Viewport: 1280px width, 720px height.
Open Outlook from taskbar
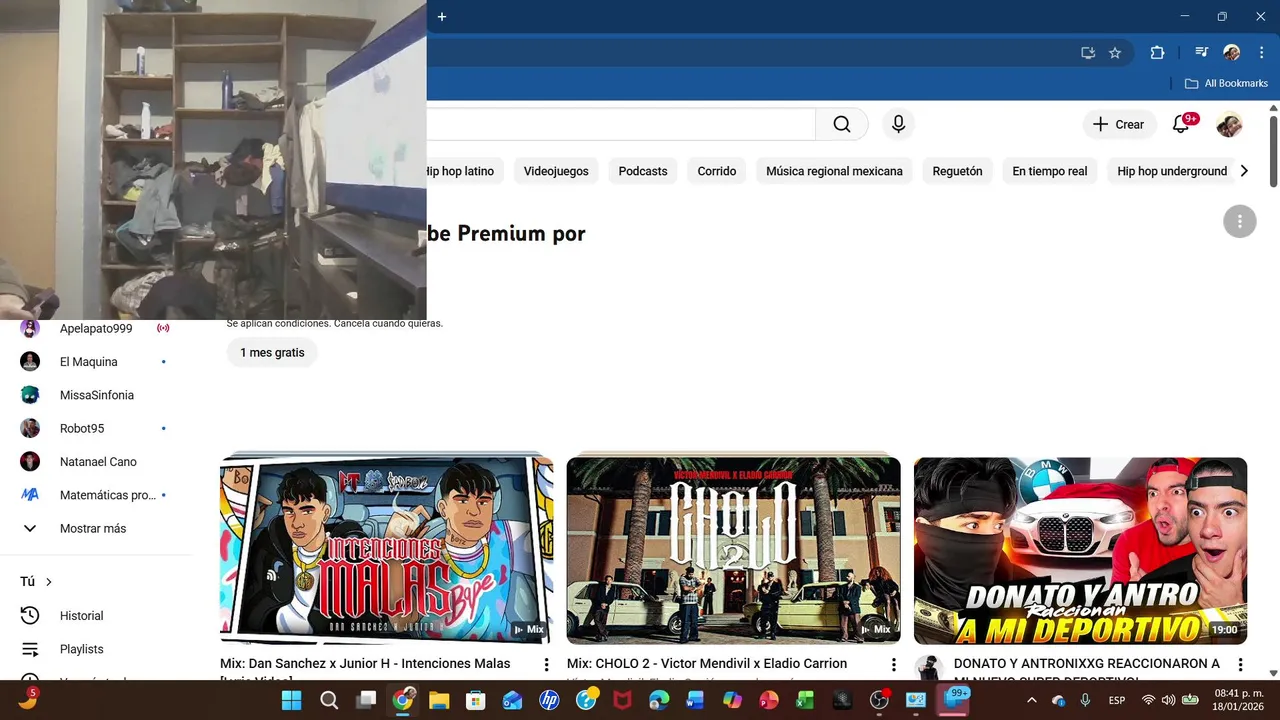(512, 700)
